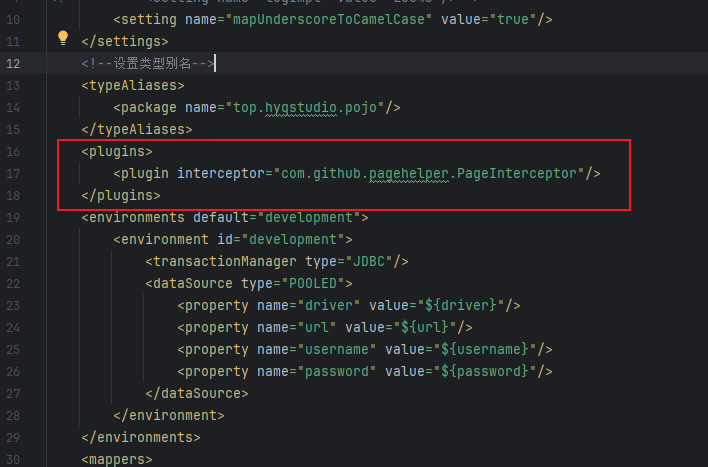Click the mapUnderscoreToCamelCase attribute value

coord(328,19)
